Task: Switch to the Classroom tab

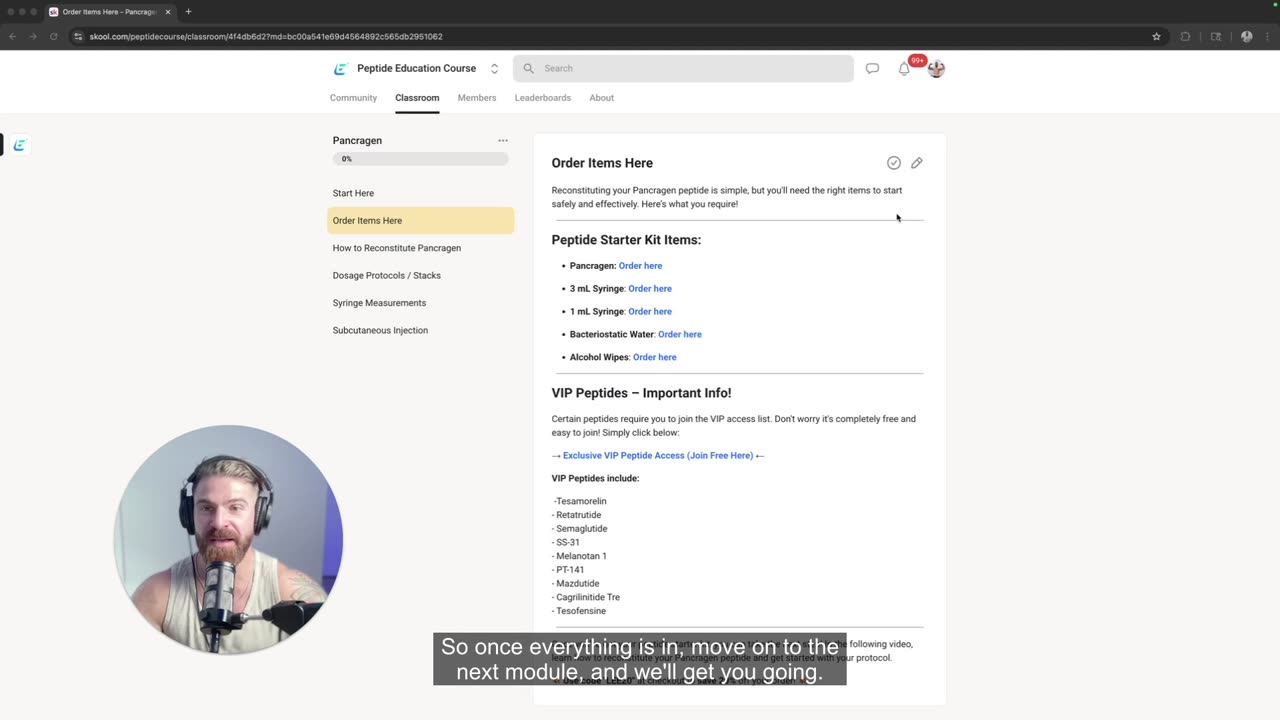Action: coord(417,98)
